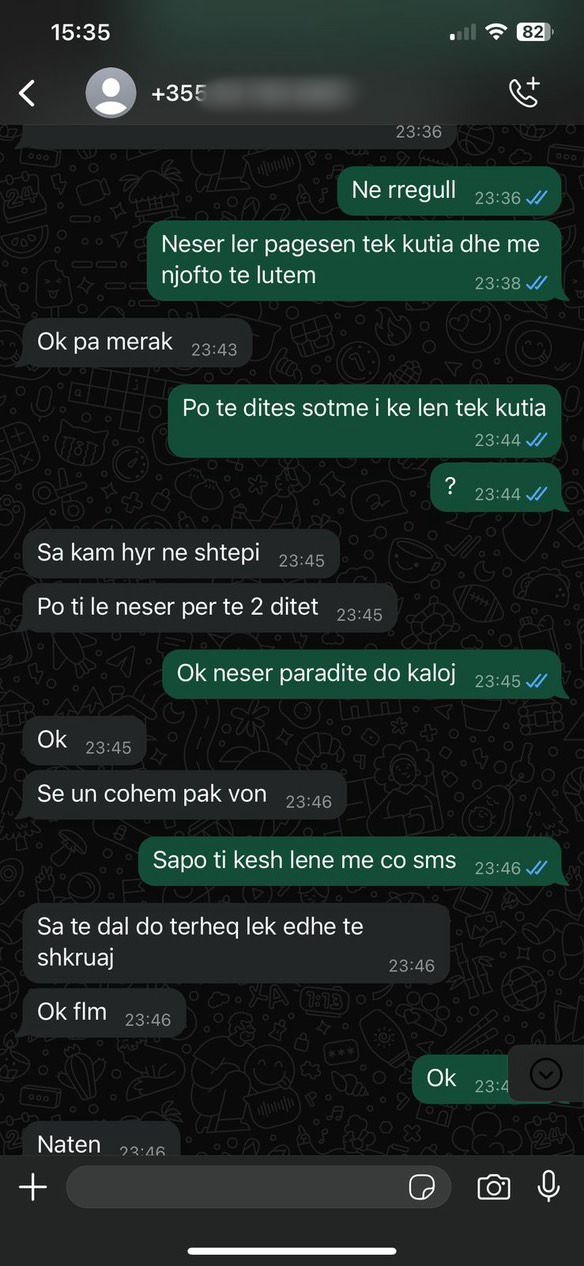Tap the plus attachment icon
This screenshot has height=1266, width=584.
pyautogui.click(x=33, y=1187)
